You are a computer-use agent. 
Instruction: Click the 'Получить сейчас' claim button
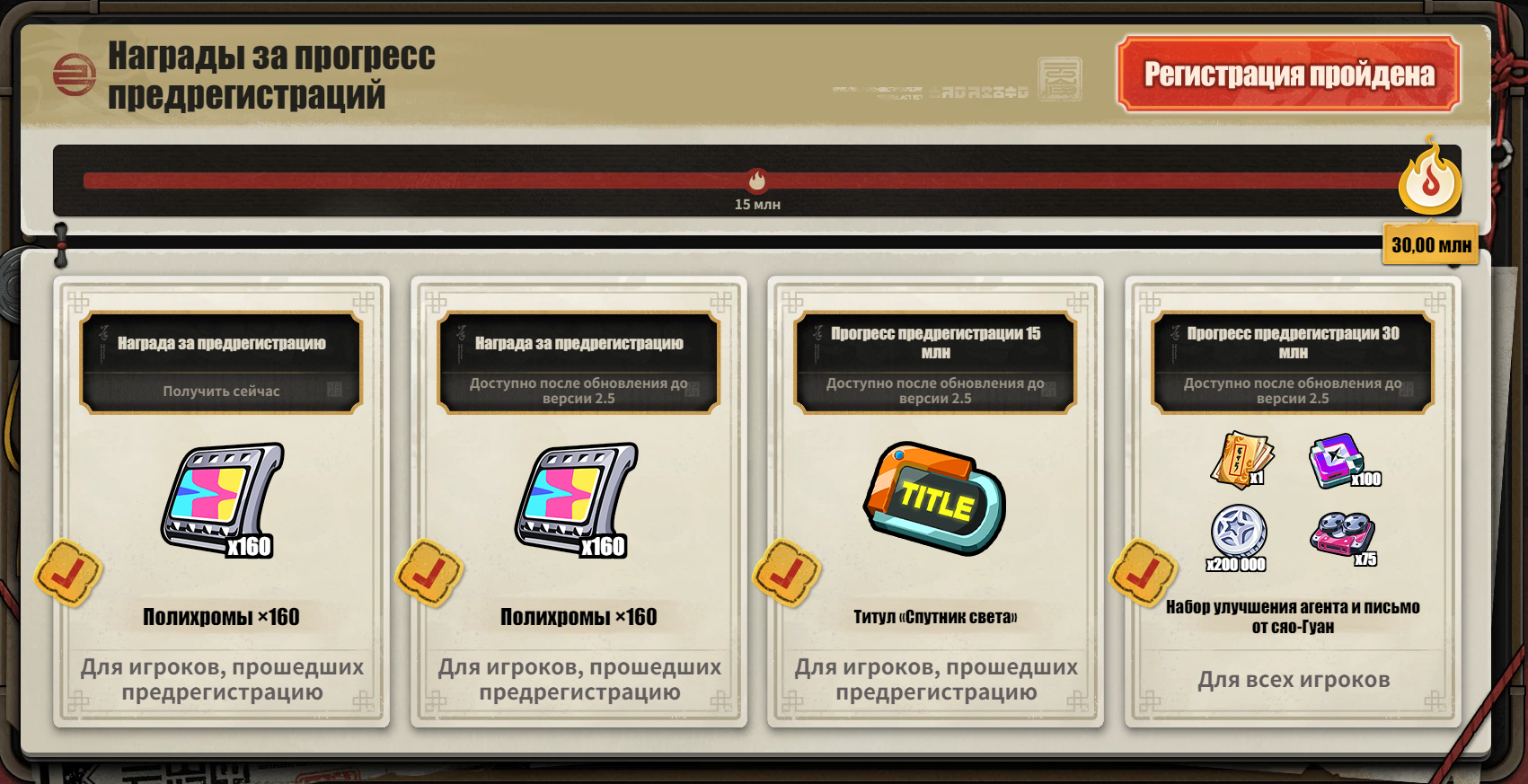pos(222,391)
